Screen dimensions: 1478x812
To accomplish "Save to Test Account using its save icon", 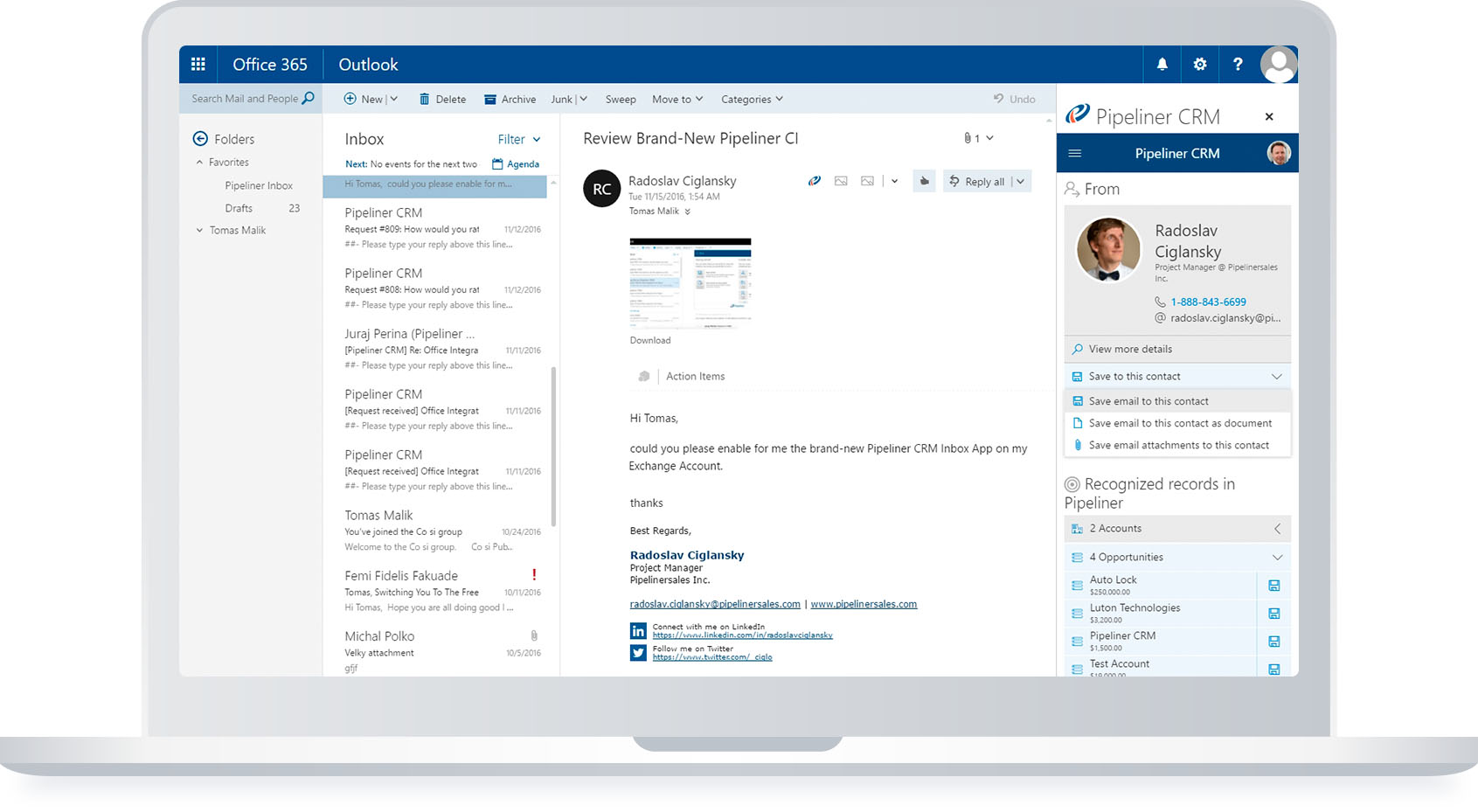I will click(x=1273, y=669).
